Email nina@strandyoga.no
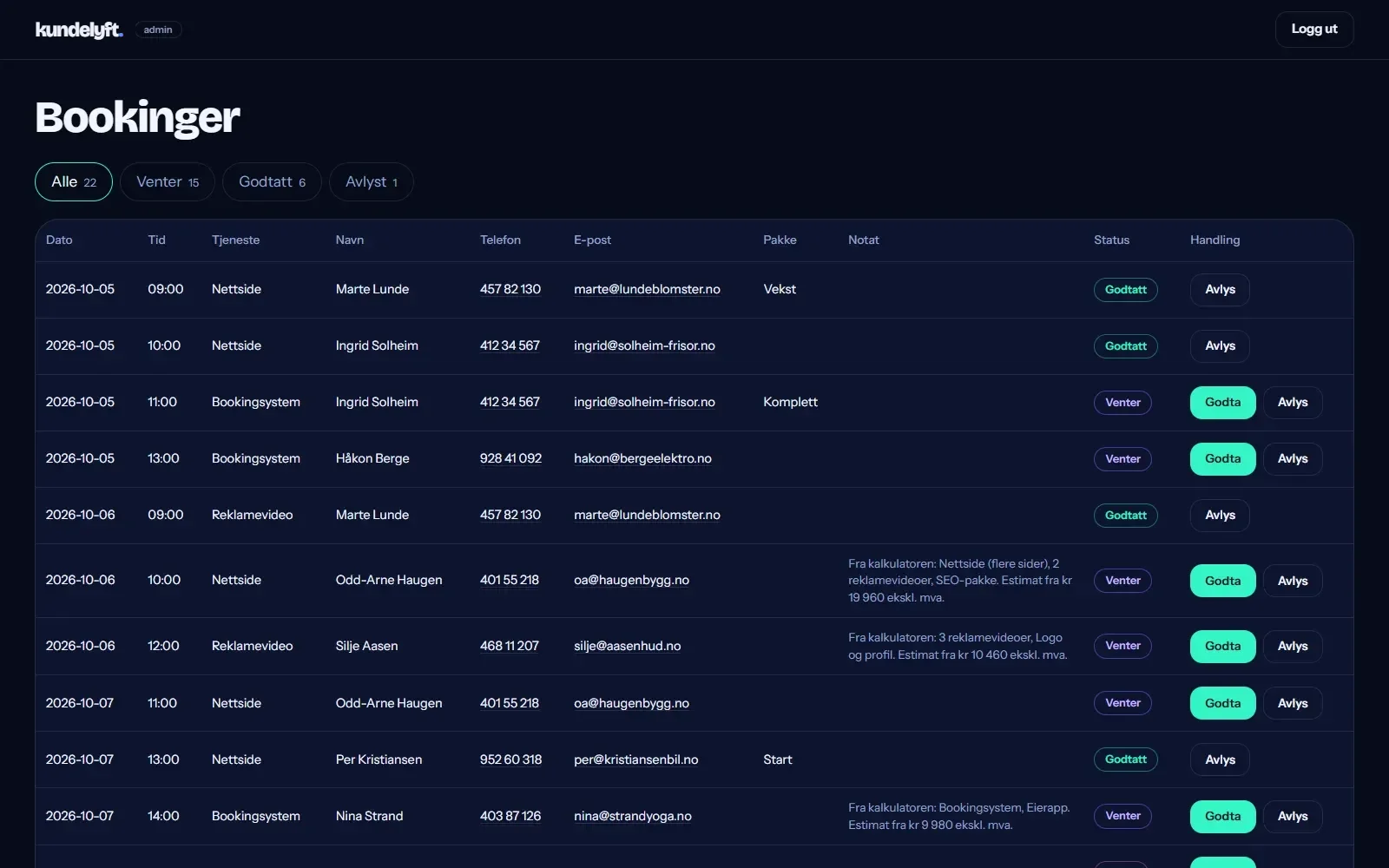The width and height of the screenshot is (1389, 868). 633,816
